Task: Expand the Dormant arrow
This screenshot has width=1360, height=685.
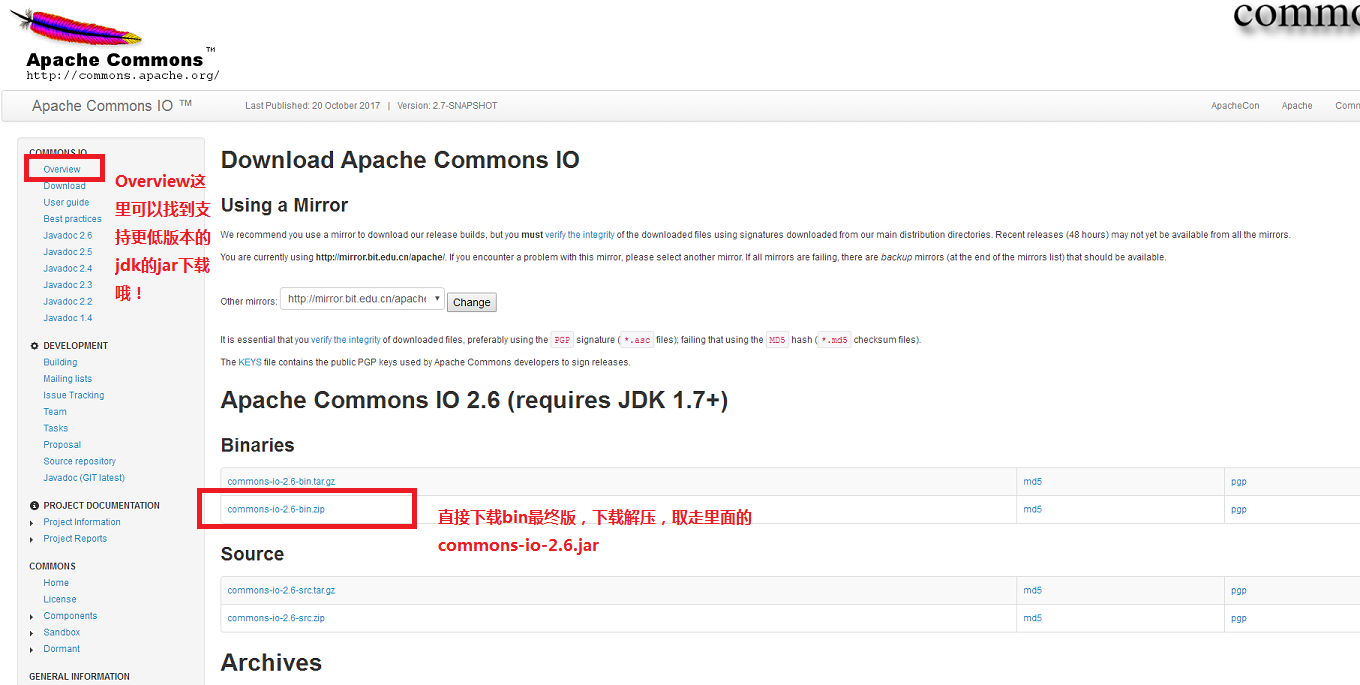Action: [33, 650]
